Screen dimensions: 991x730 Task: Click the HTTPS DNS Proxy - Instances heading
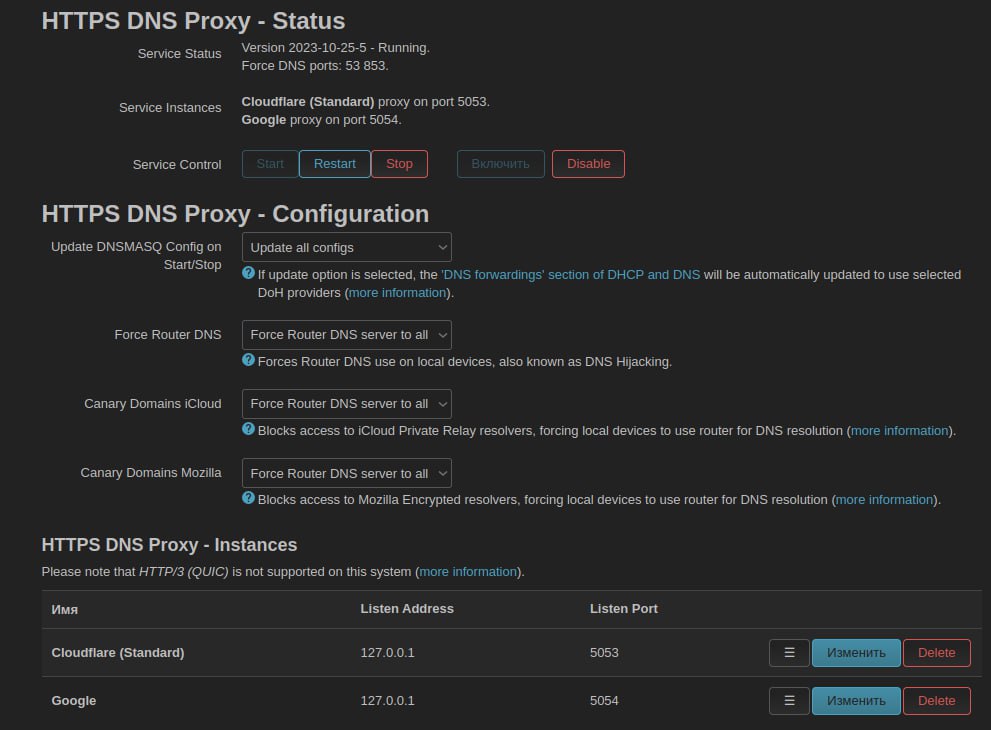[169, 545]
